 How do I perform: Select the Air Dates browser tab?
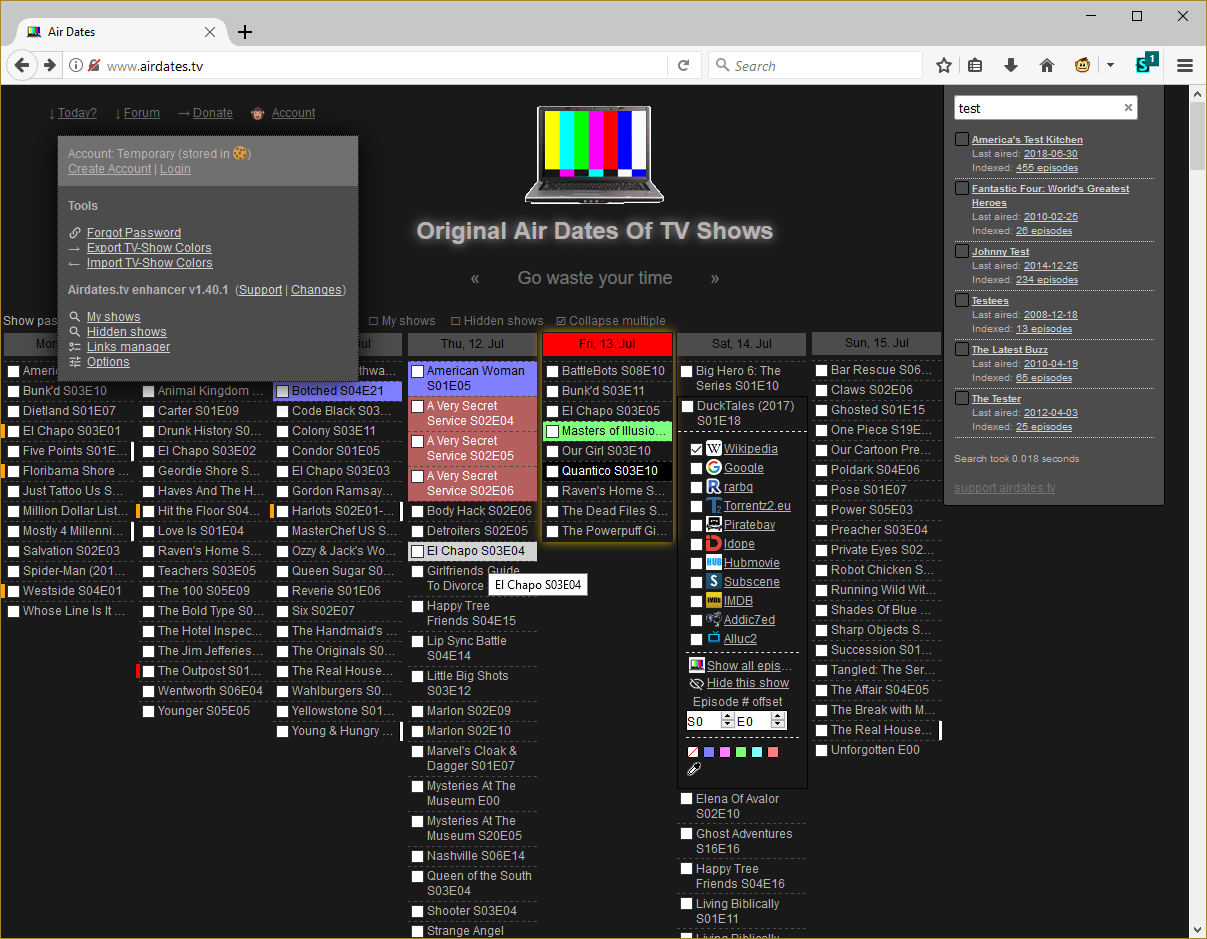[x=122, y=31]
